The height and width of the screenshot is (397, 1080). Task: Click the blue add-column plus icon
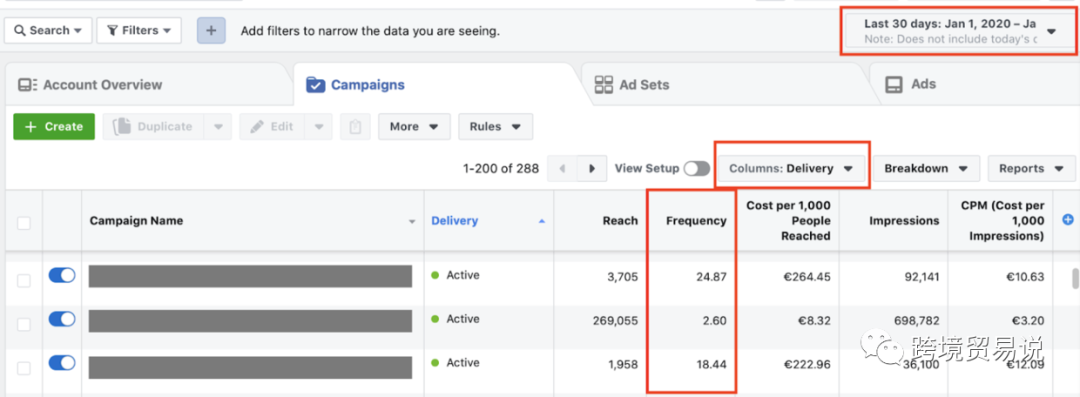[x=1068, y=220]
